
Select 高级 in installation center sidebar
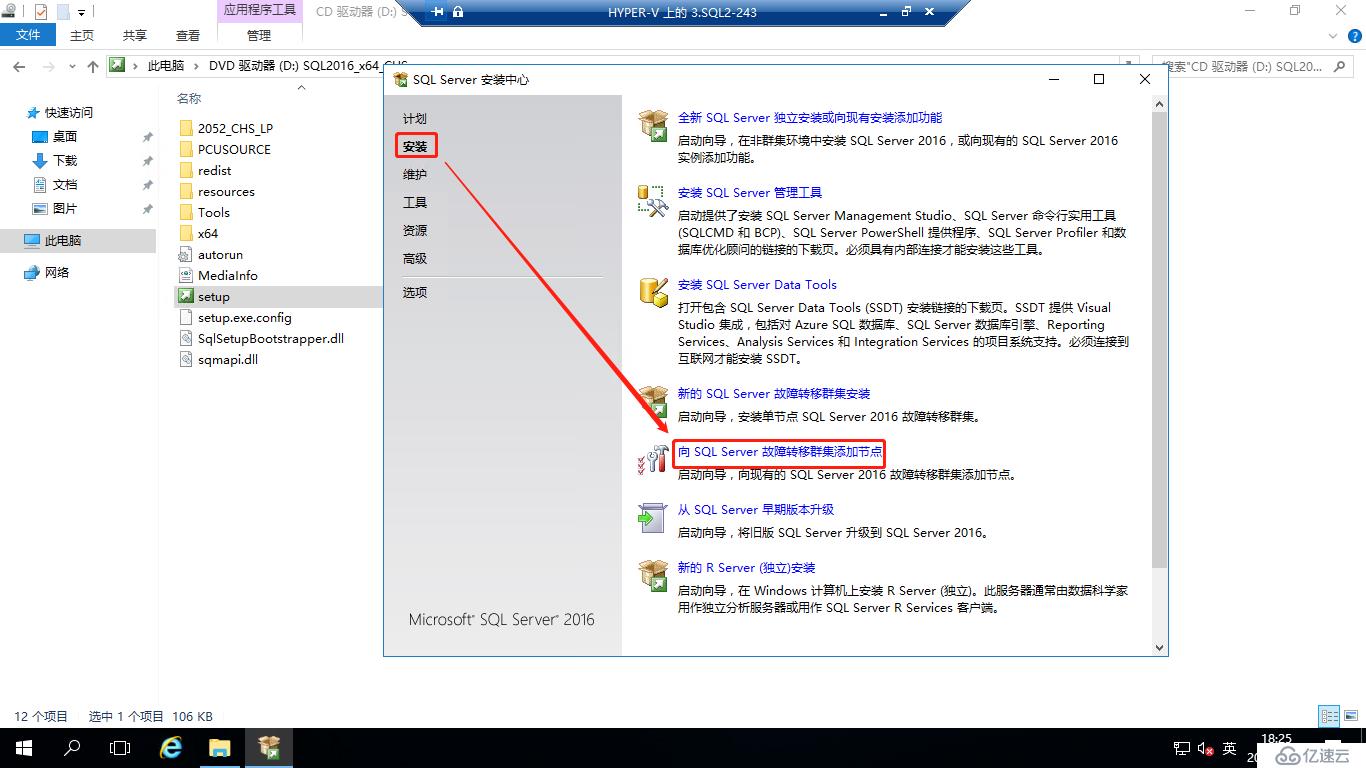(415, 259)
